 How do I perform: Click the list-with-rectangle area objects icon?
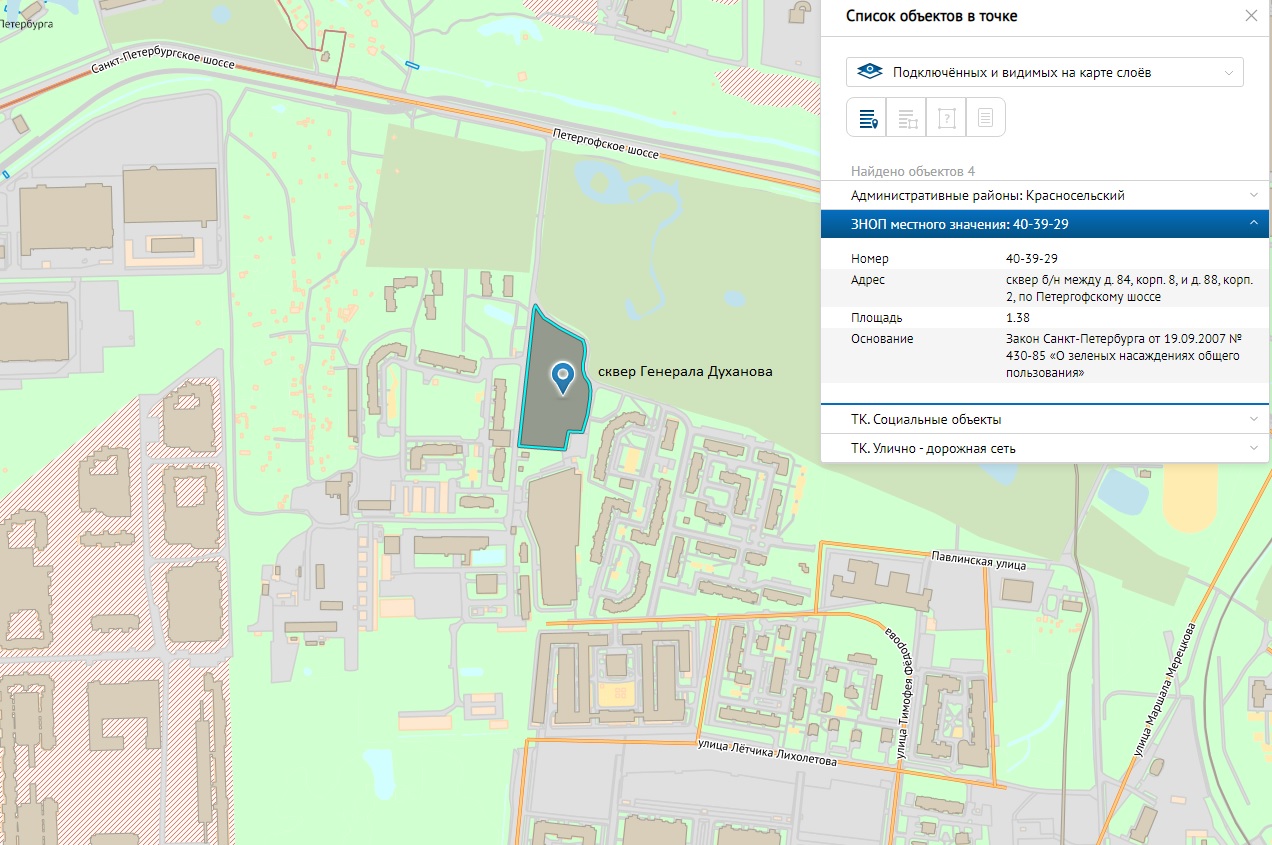point(907,118)
